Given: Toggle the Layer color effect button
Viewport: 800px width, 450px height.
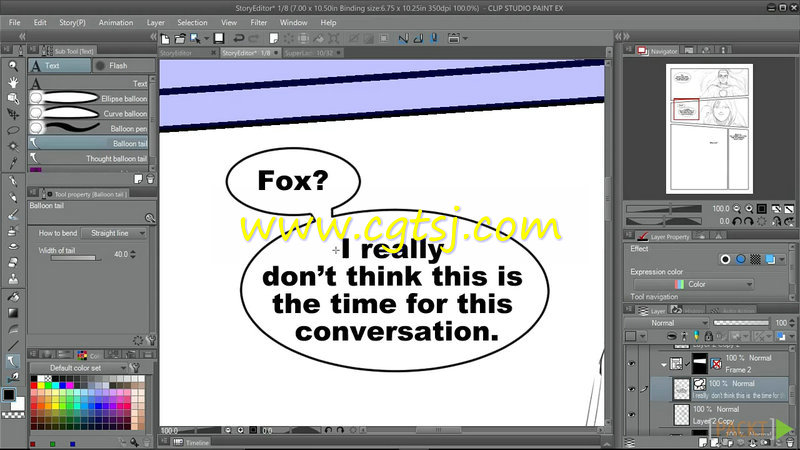Looking at the screenshot, I should pyautogui.click(x=770, y=260).
